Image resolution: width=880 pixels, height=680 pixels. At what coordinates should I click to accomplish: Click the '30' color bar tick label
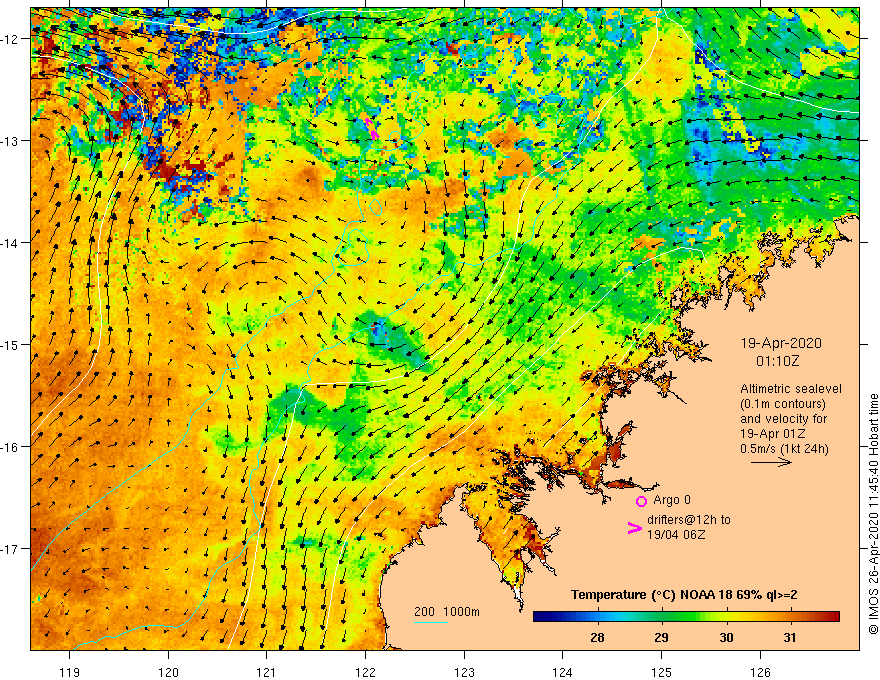pos(726,637)
